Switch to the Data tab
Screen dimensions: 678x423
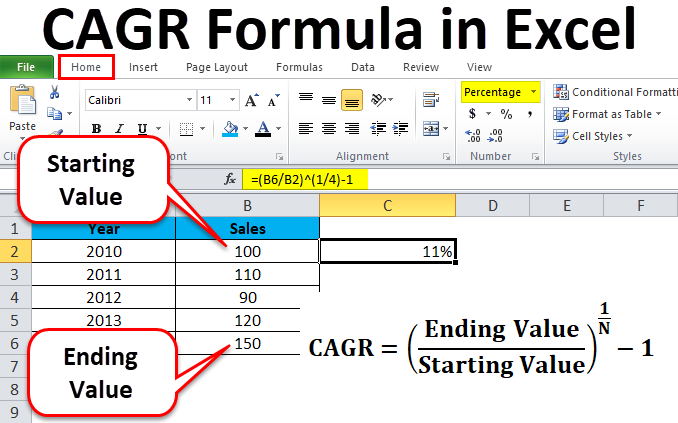[363, 67]
